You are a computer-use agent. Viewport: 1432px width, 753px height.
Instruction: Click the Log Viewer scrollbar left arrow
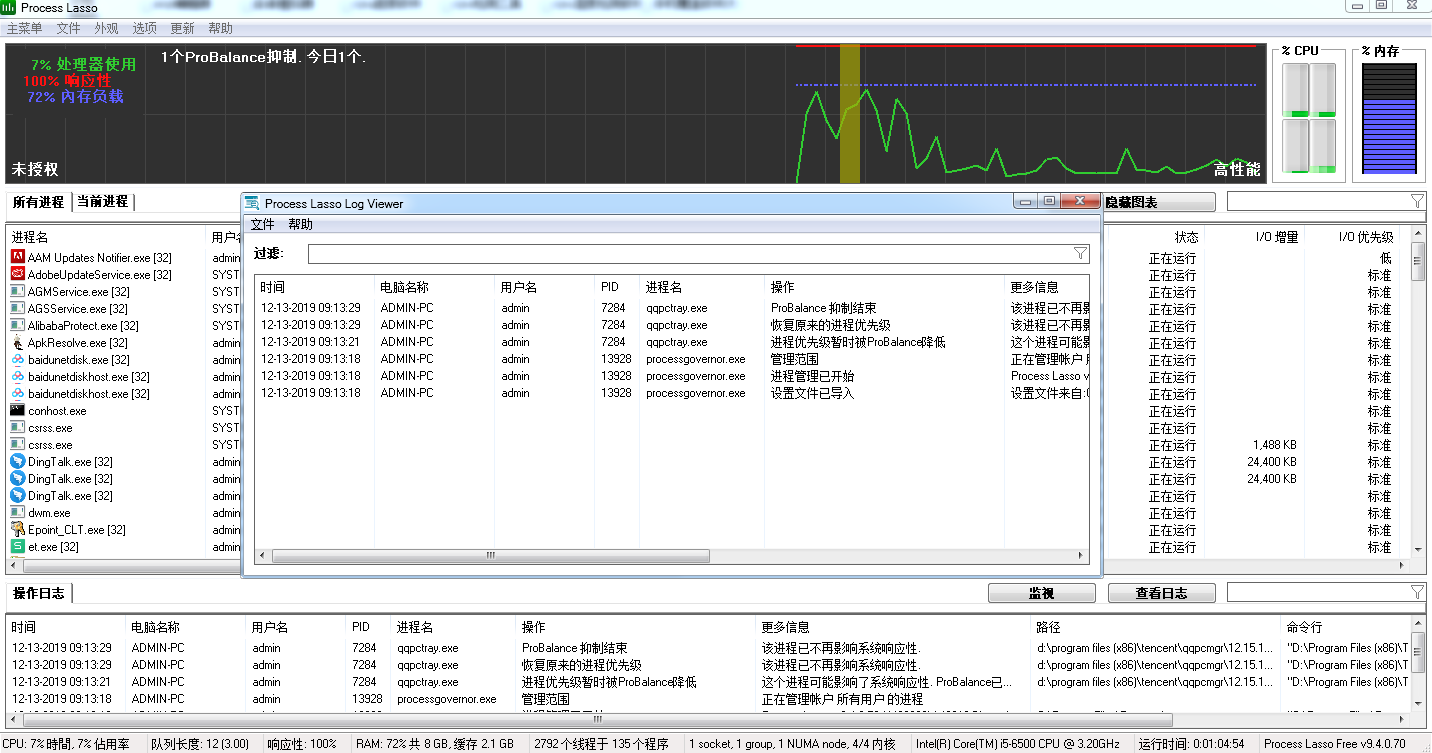(263, 555)
